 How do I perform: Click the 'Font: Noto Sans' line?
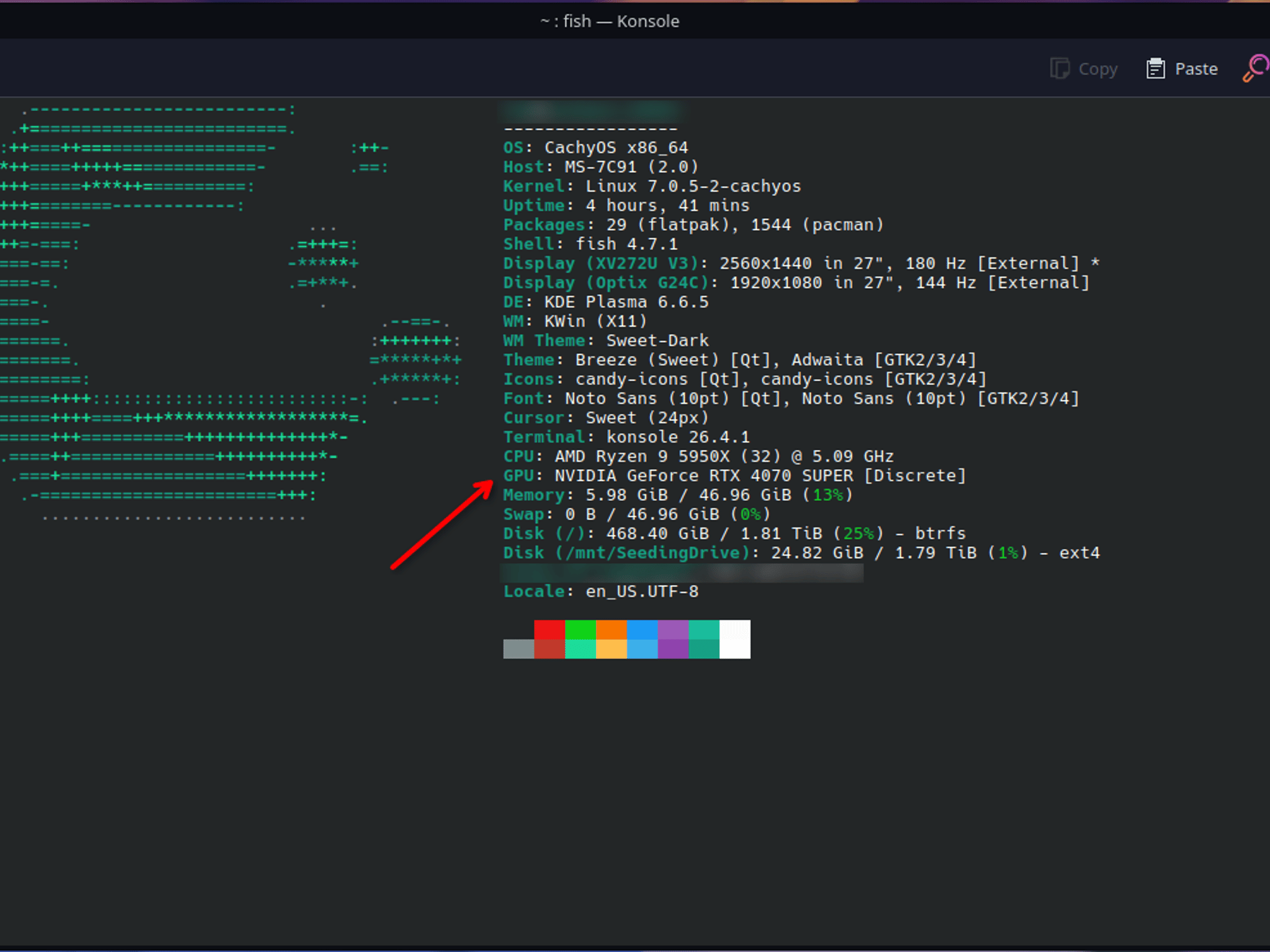pyautogui.click(x=791, y=398)
